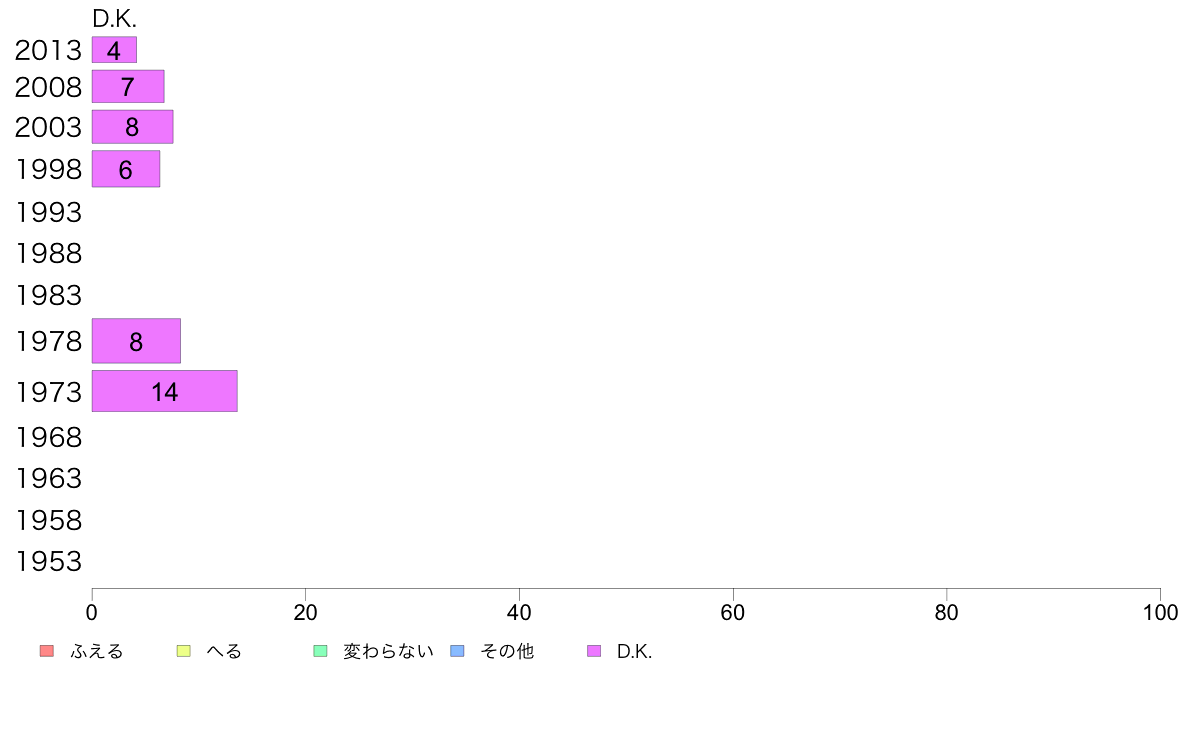Click the D.K. column header label

(x=114, y=19)
